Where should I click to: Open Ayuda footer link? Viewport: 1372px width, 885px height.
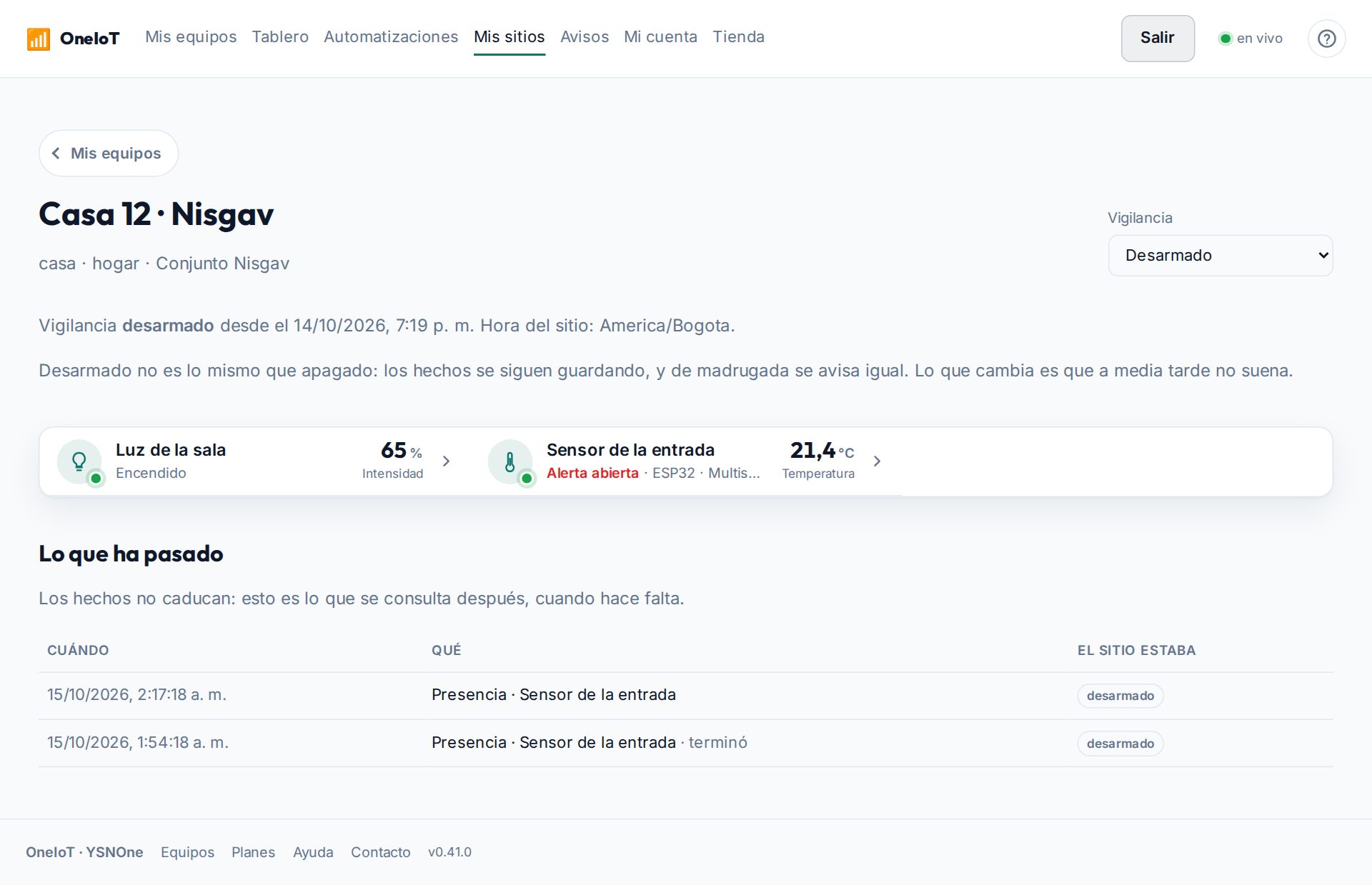coord(313,852)
